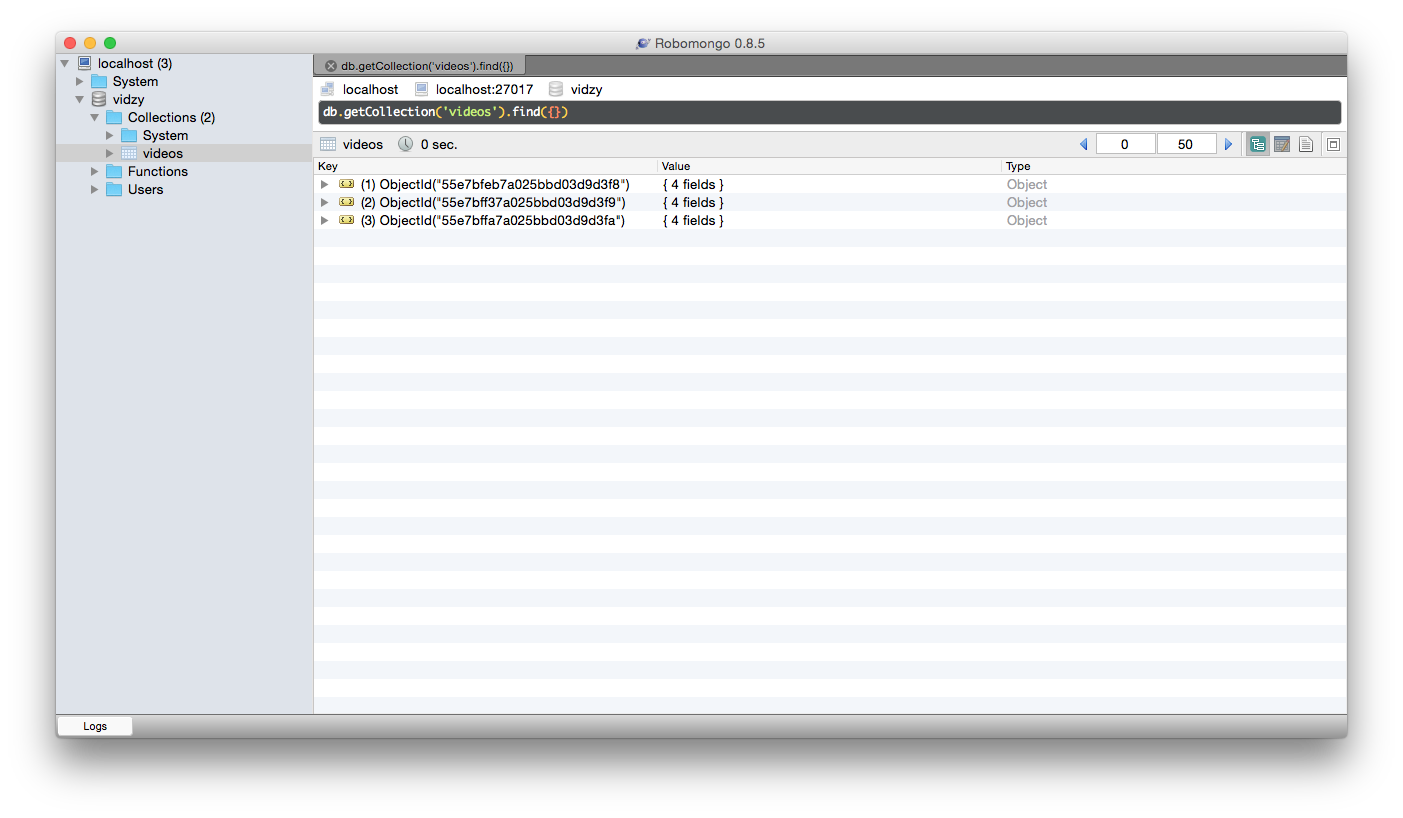Go to the previous page of results
1403x818 pixels.
tap(1083, 144)
